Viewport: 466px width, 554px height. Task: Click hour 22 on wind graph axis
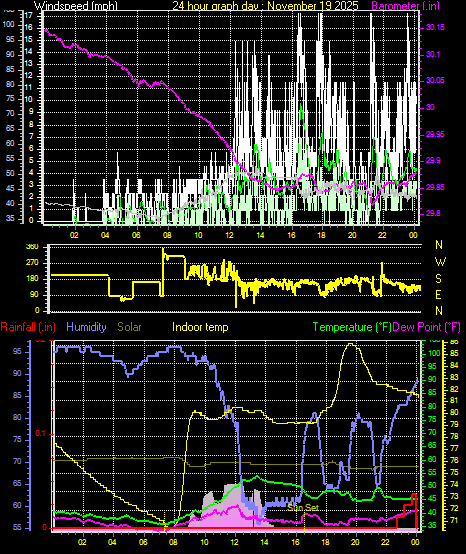click(x=382, y=235)
